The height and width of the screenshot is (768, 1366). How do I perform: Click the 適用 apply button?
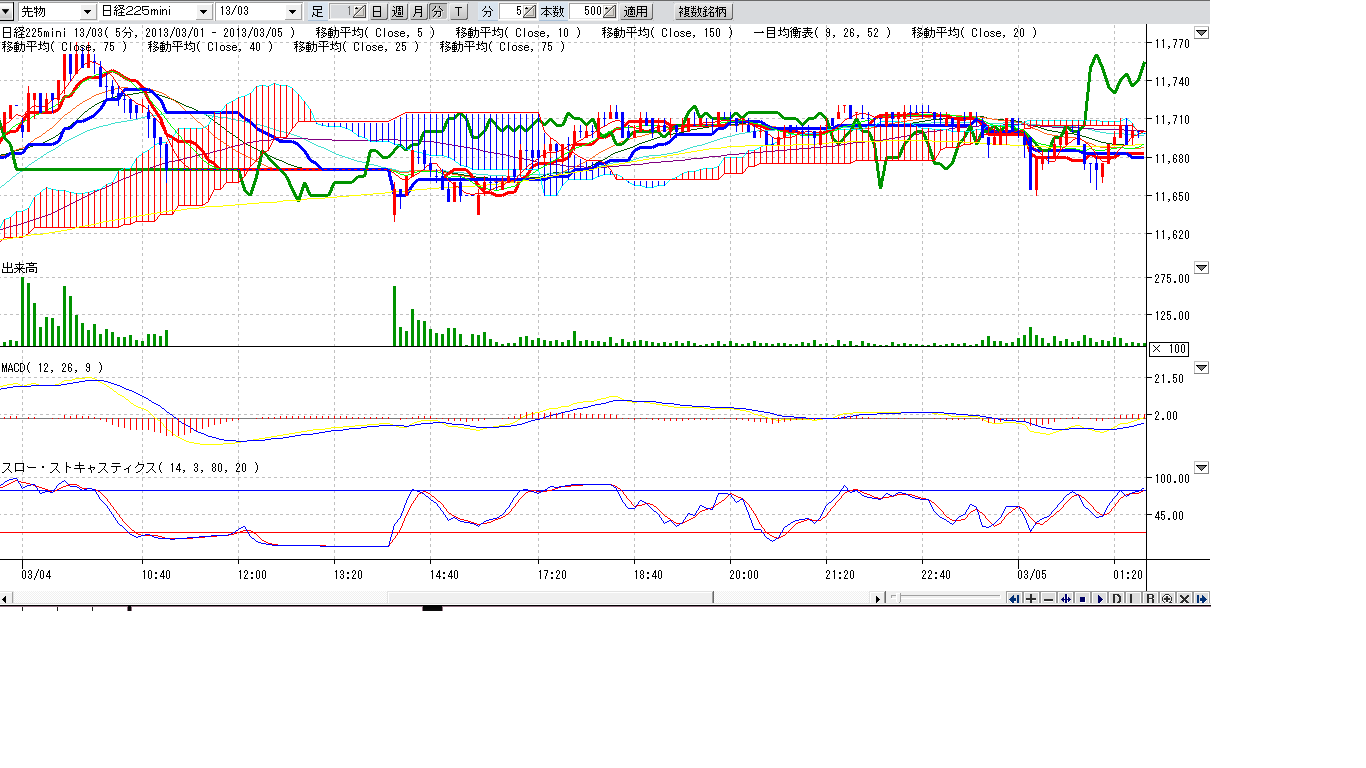(635, 12)
